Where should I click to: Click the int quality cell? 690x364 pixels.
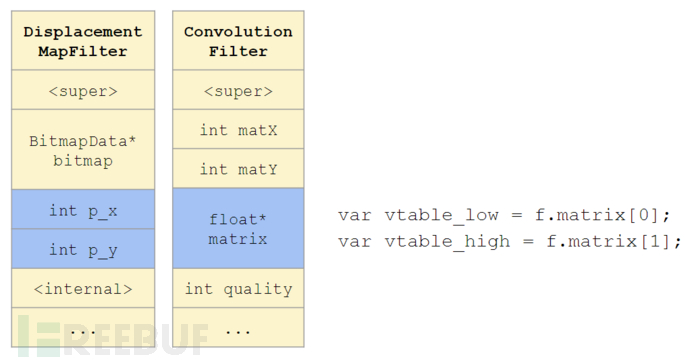[x=238, y=288]
